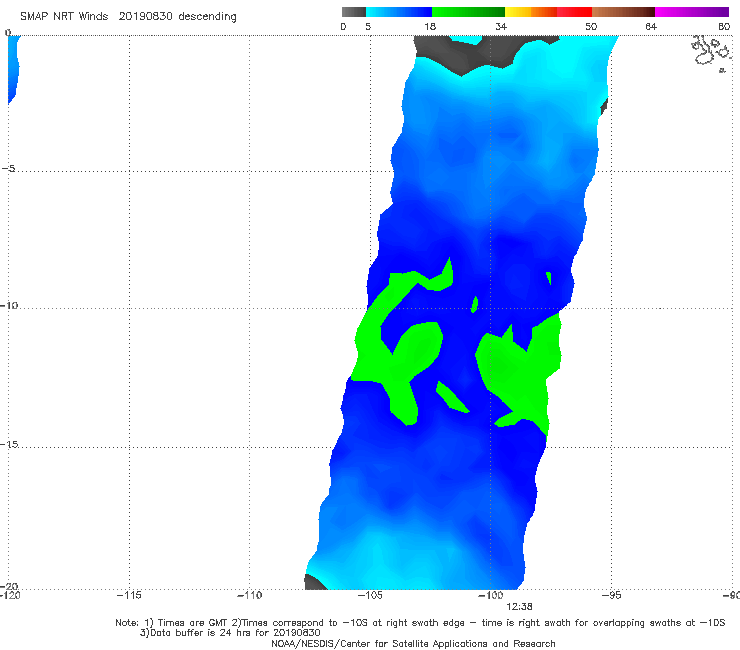Click the '-5' latitude axis label
This screenshot has width=740, height=650.
8,168
